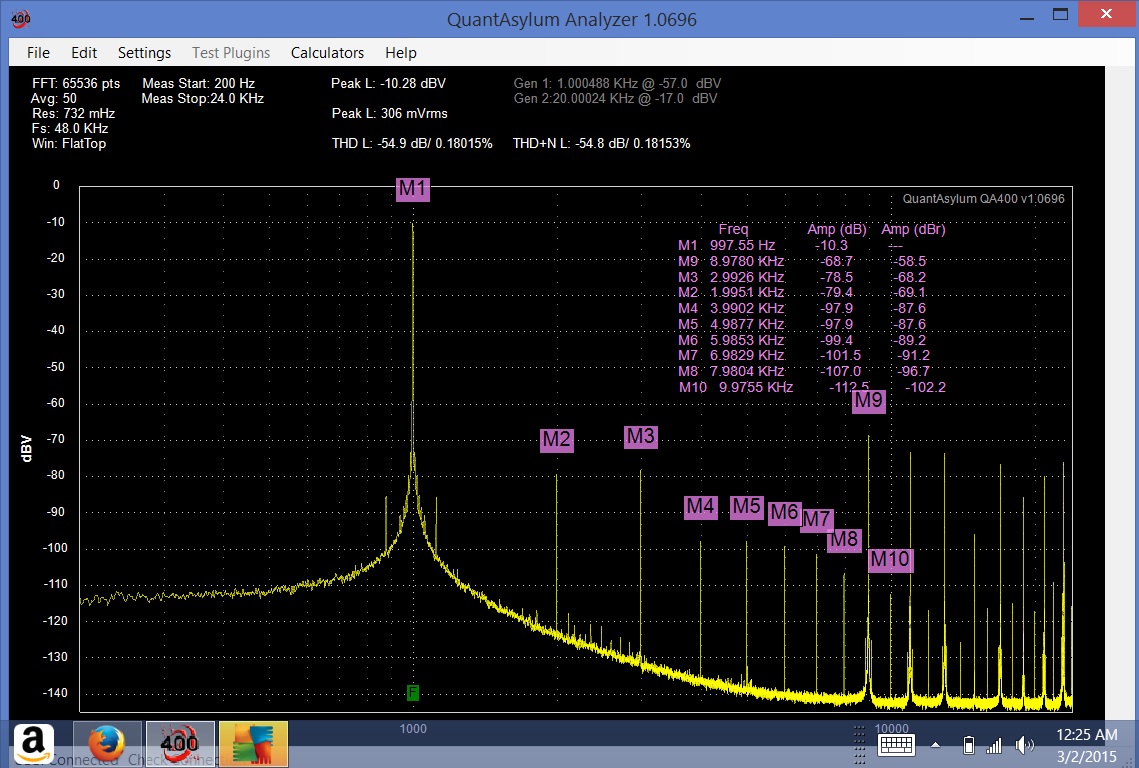Click the M2 1.9951 KHz table row
1139x768 pixels.
[802, 293]
